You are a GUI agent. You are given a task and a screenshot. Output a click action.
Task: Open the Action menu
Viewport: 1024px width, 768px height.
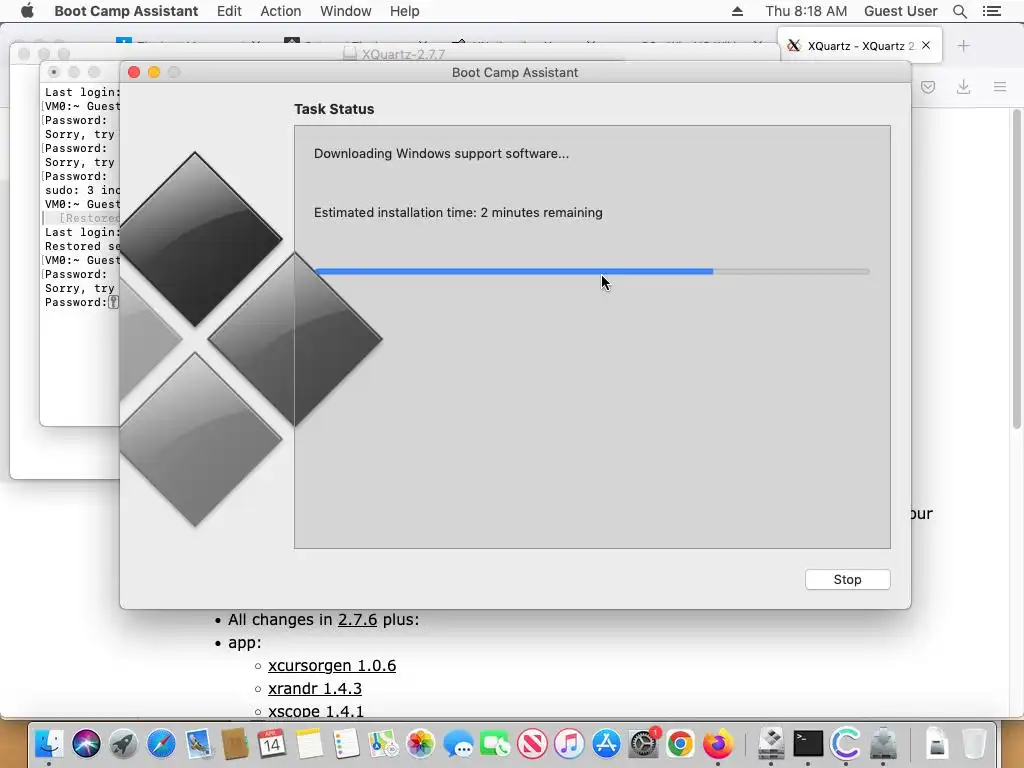point(281,11)
